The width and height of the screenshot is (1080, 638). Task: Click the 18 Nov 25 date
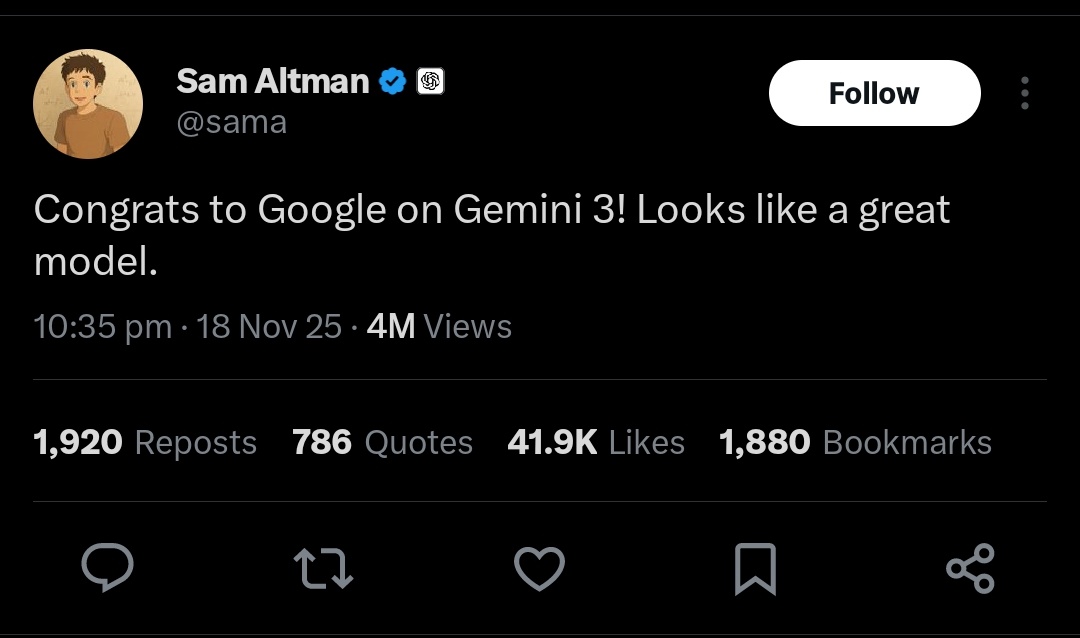click(x=269, y=327)
